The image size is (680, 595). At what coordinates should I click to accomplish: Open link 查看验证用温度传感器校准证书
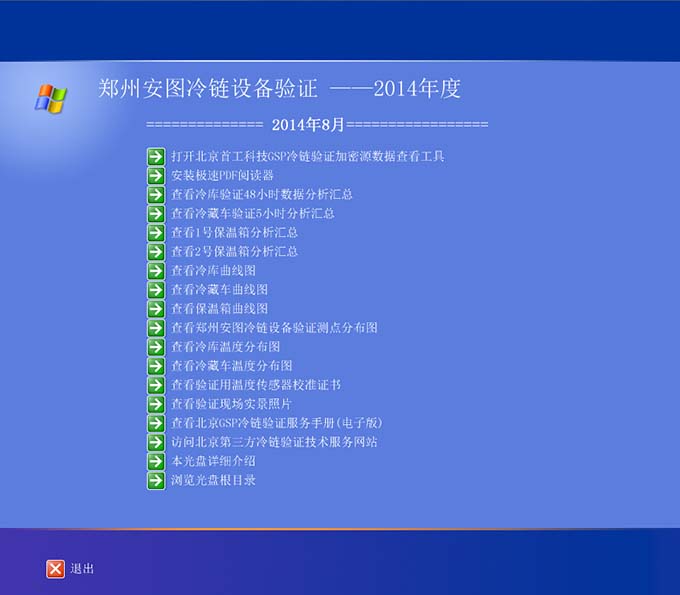point(255,386)
